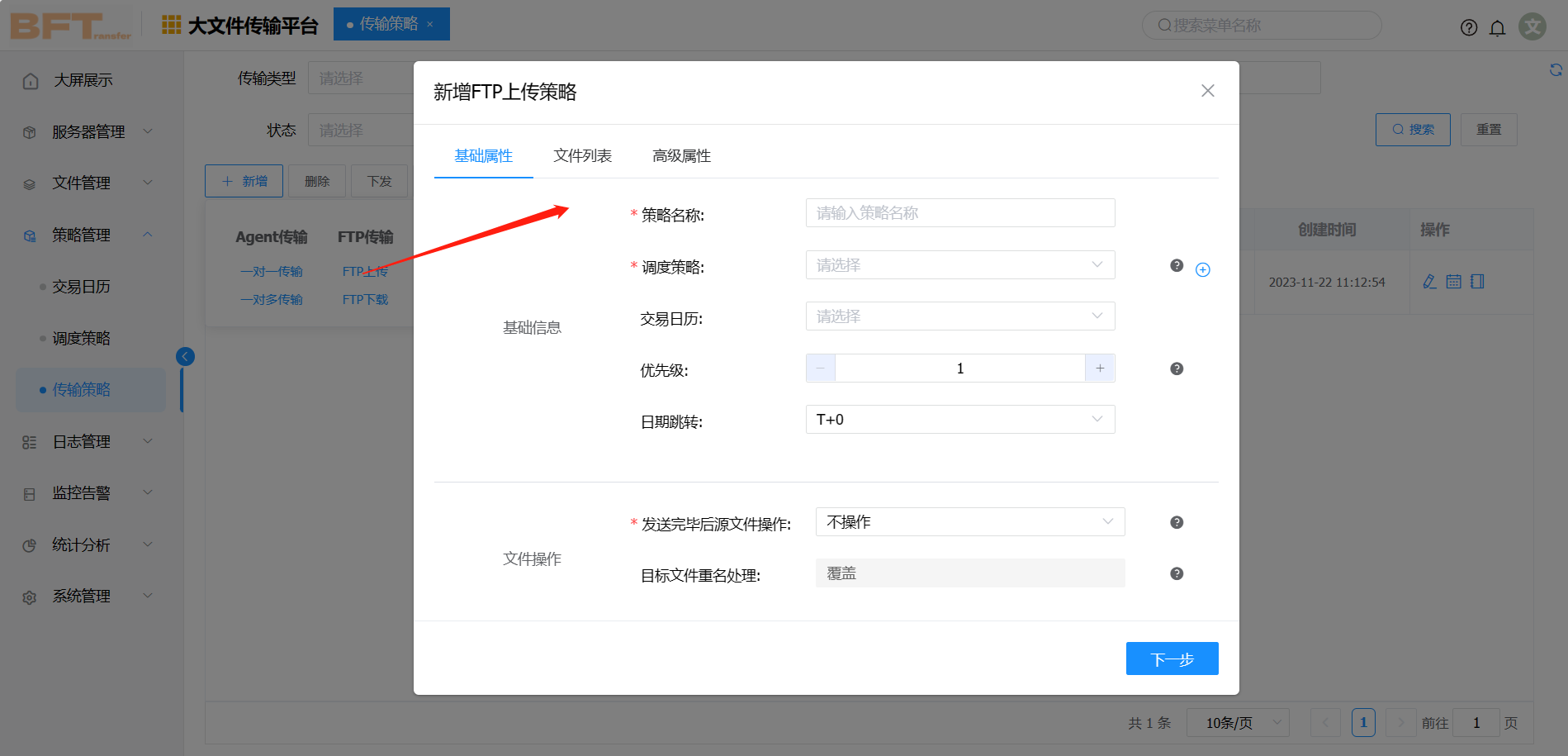
Task: Collapse the sidebar with the blue arrow
Action: [x=185, y=356]
